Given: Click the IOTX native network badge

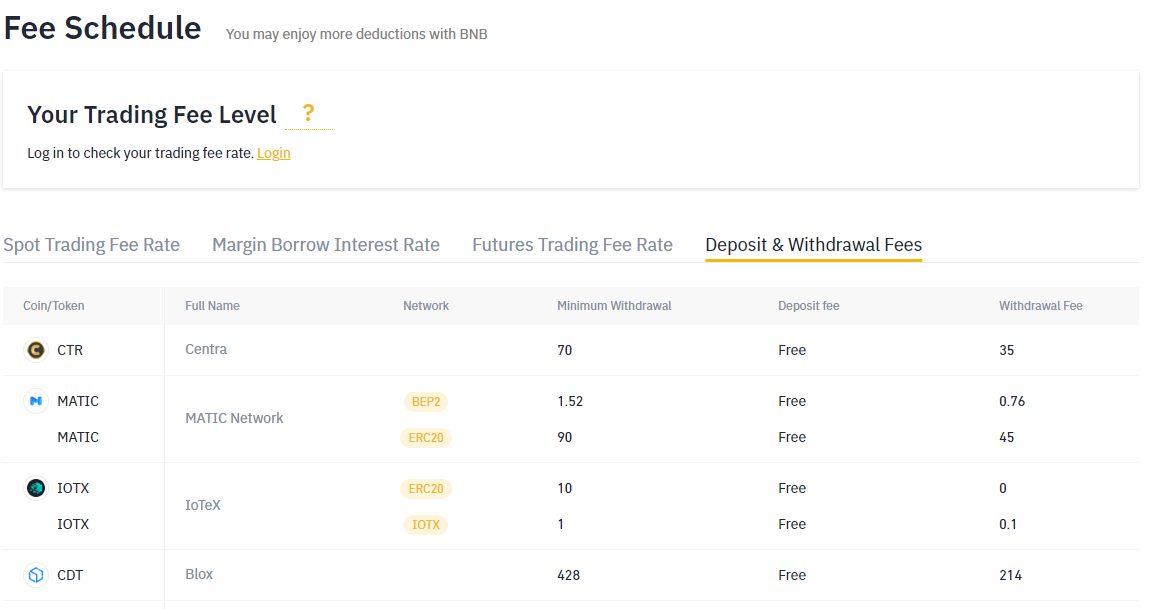Looking at the screenshot, I should [426, 524].
